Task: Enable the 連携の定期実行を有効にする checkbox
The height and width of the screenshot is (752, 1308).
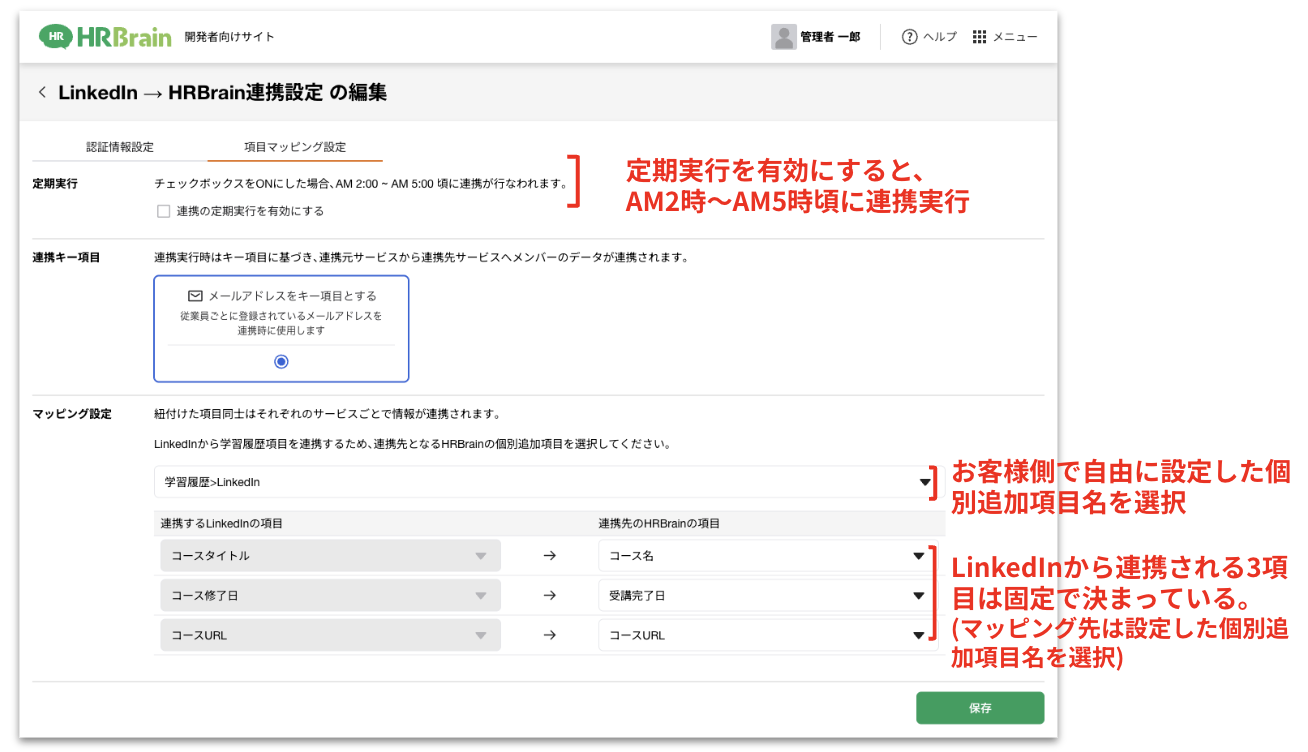Action: (163, 211)
